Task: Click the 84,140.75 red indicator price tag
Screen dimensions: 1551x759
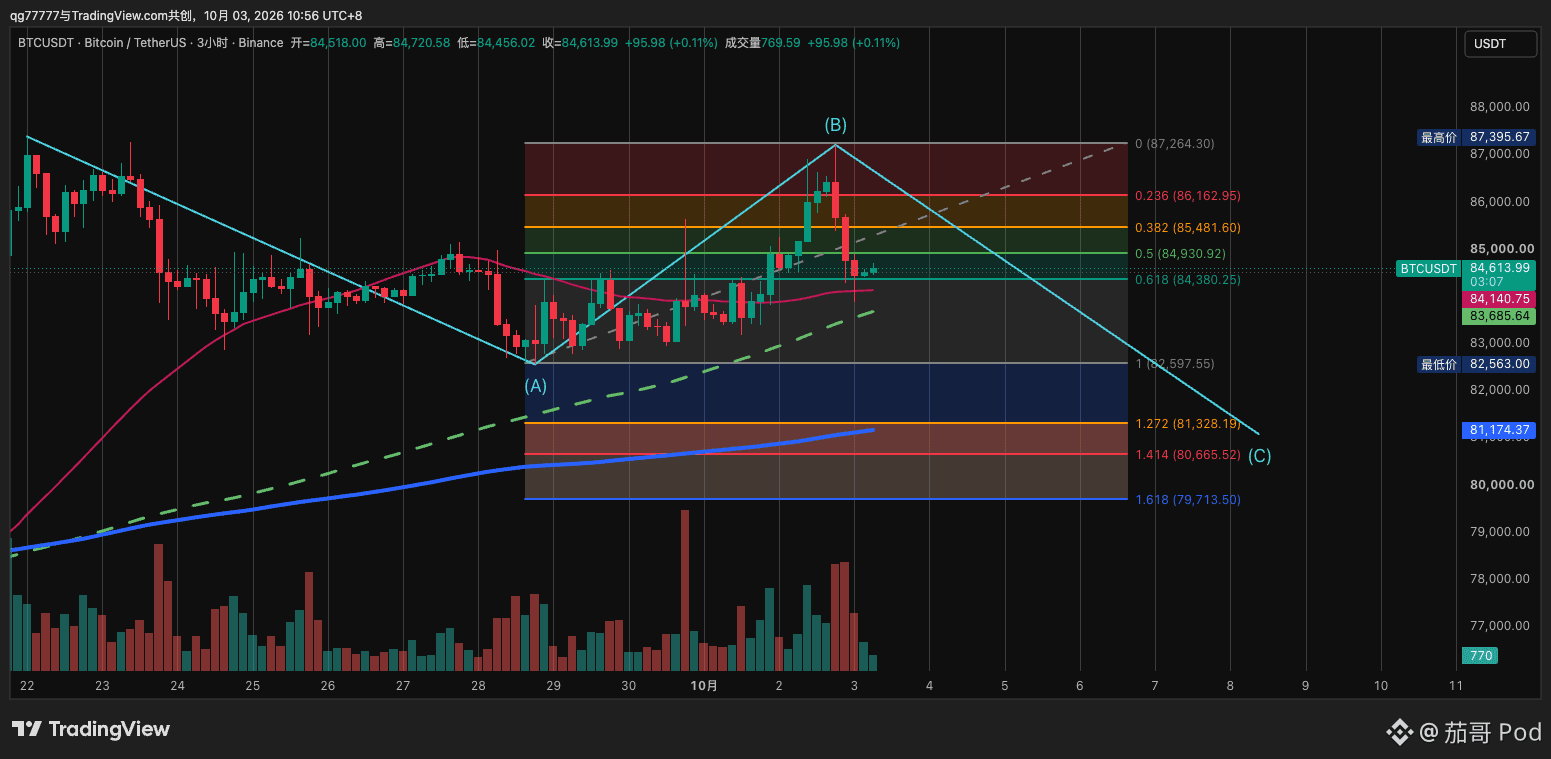Action: click(1500, 299)
